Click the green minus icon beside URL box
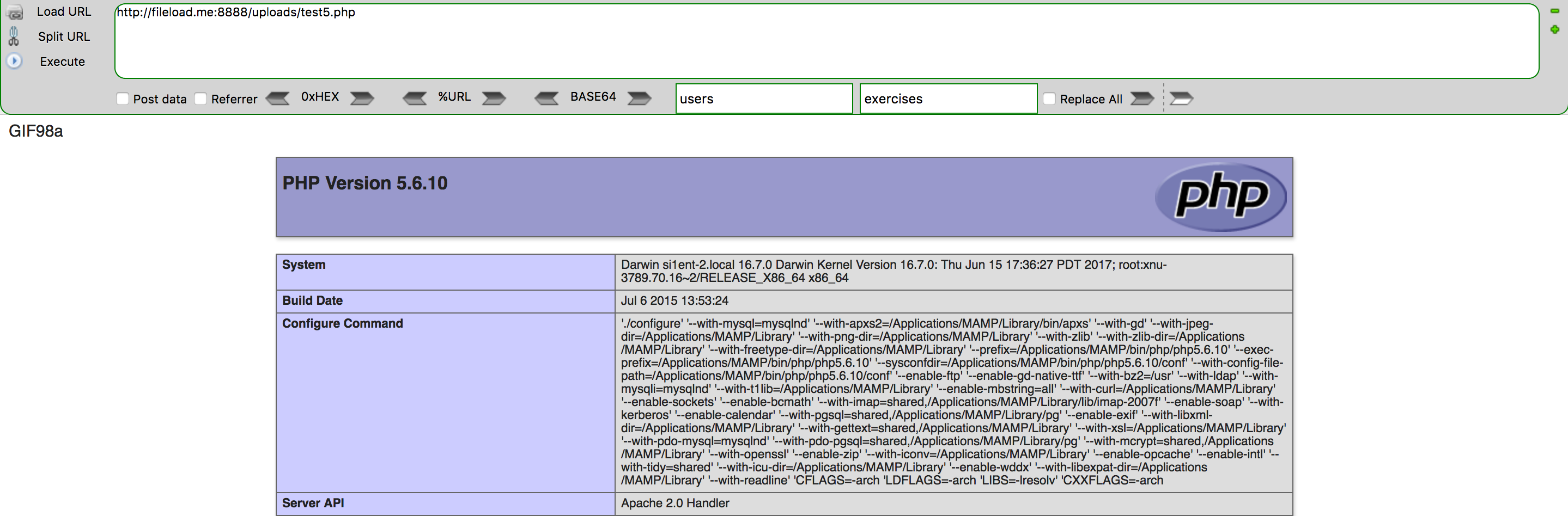 1554,11
